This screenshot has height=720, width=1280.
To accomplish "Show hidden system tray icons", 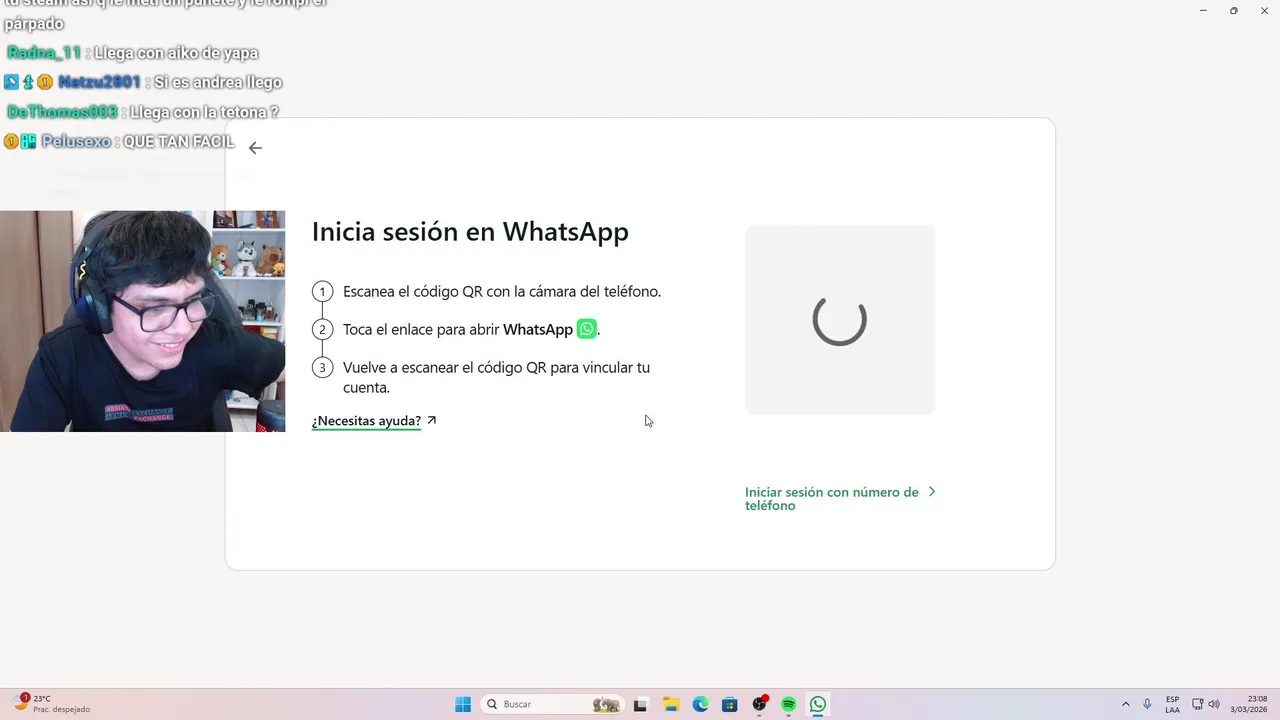I will [x=1126, y=704].
